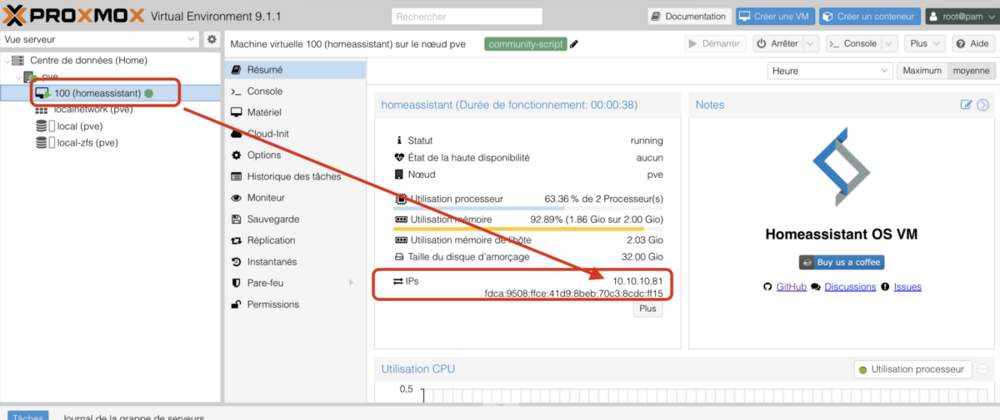
Task: Click the data center server icon
Action: coord(18,61)
